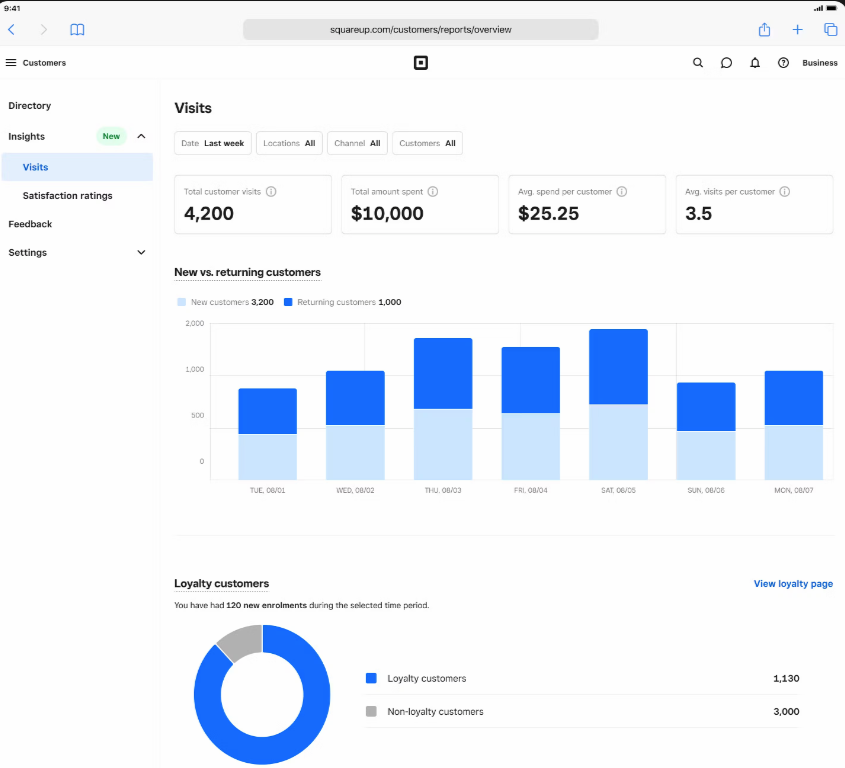Open the help question mark icon
This screenshot has width=845, height=768.
pos(783,63)
